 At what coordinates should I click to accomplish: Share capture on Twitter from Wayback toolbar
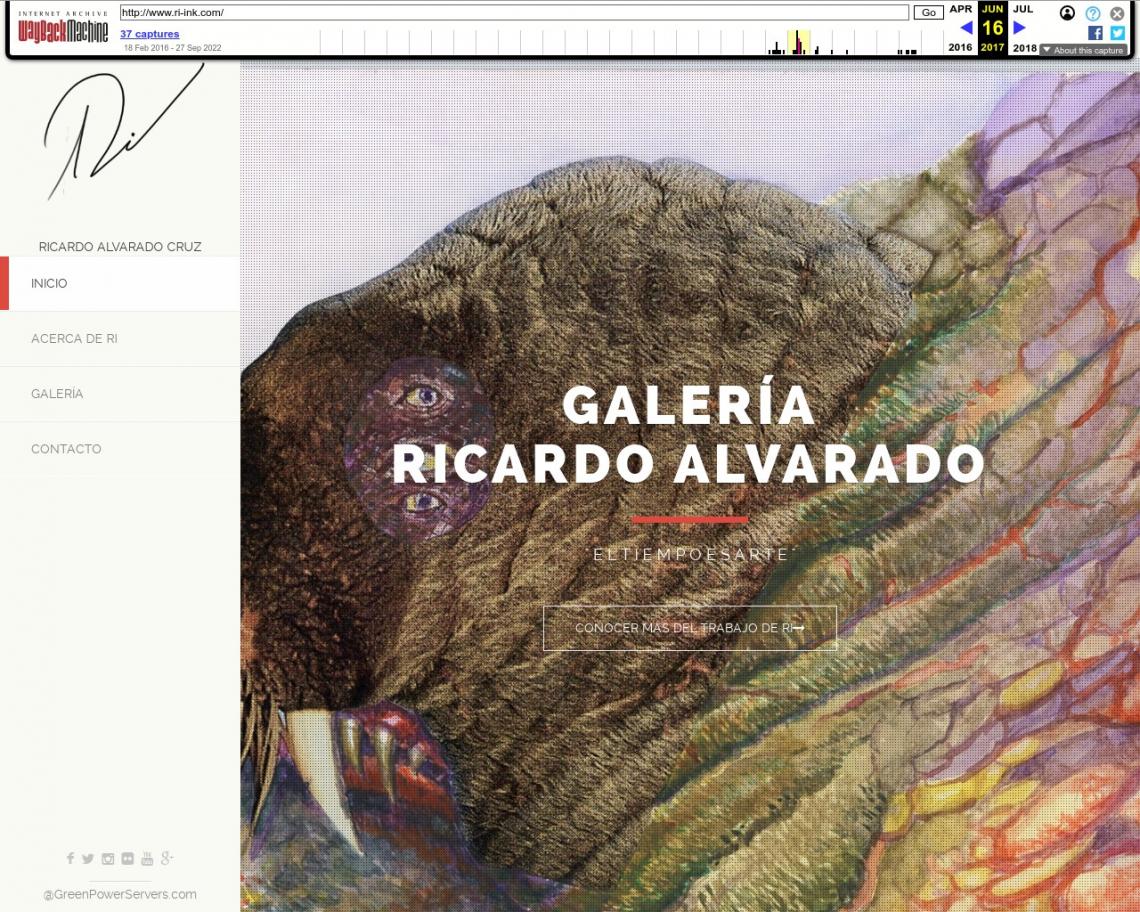(1117, 33)
